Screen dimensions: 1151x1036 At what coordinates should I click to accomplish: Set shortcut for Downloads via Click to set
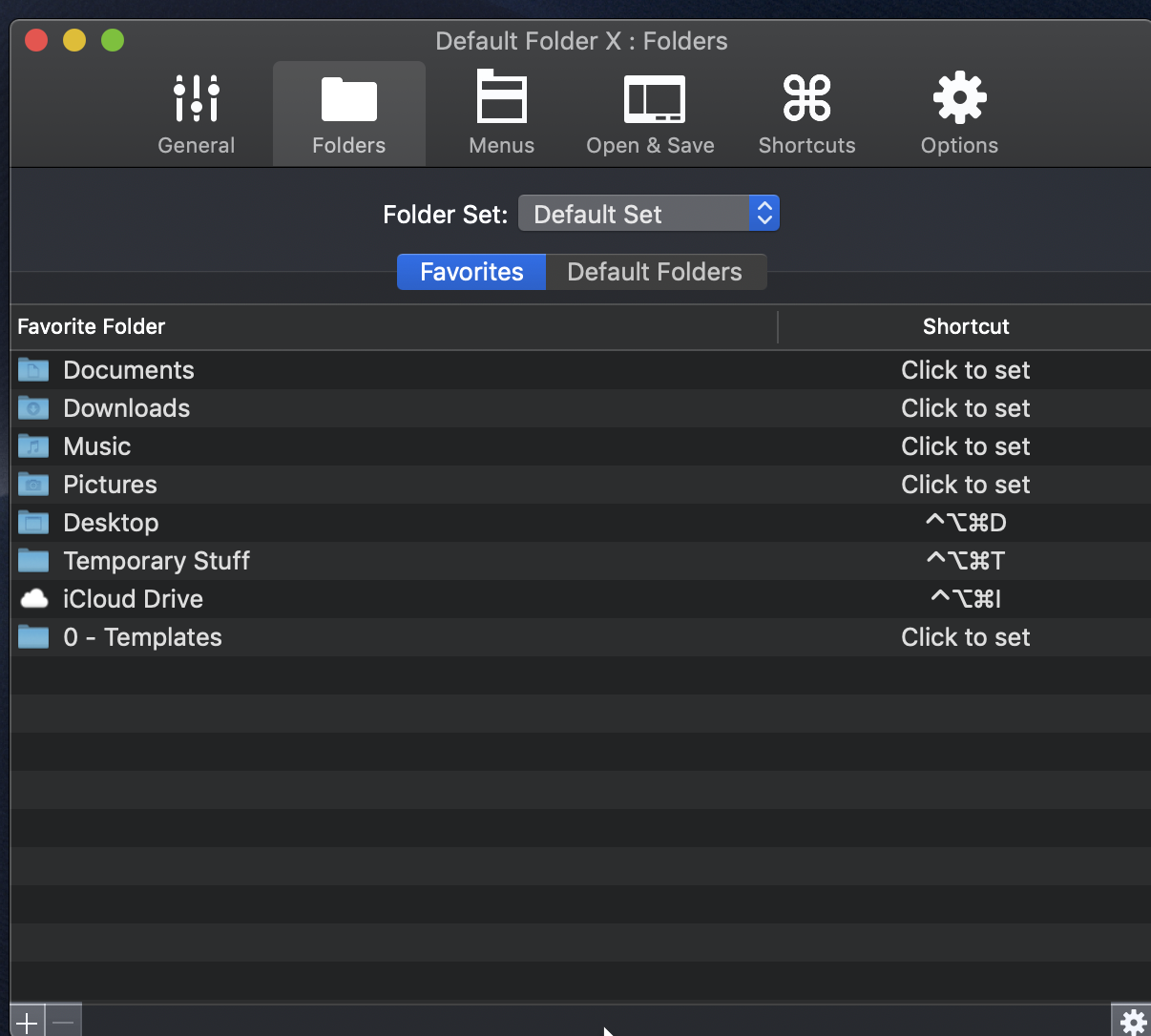tap(966, 408)
